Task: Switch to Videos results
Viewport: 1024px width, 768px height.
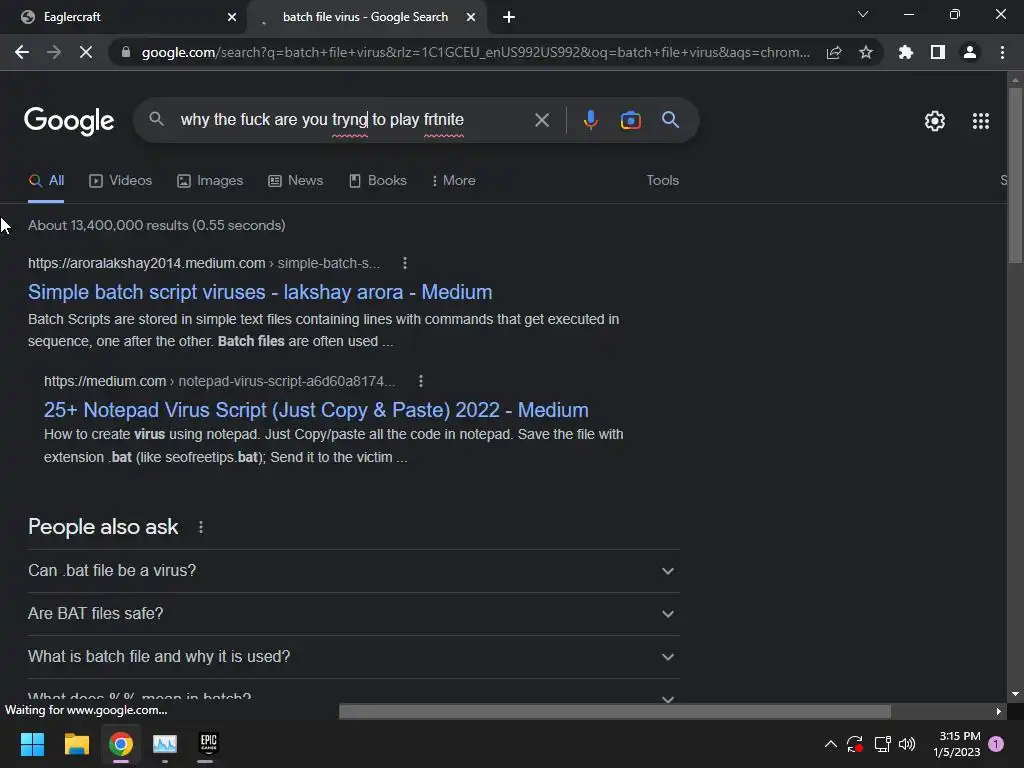Action: (121, 180)
